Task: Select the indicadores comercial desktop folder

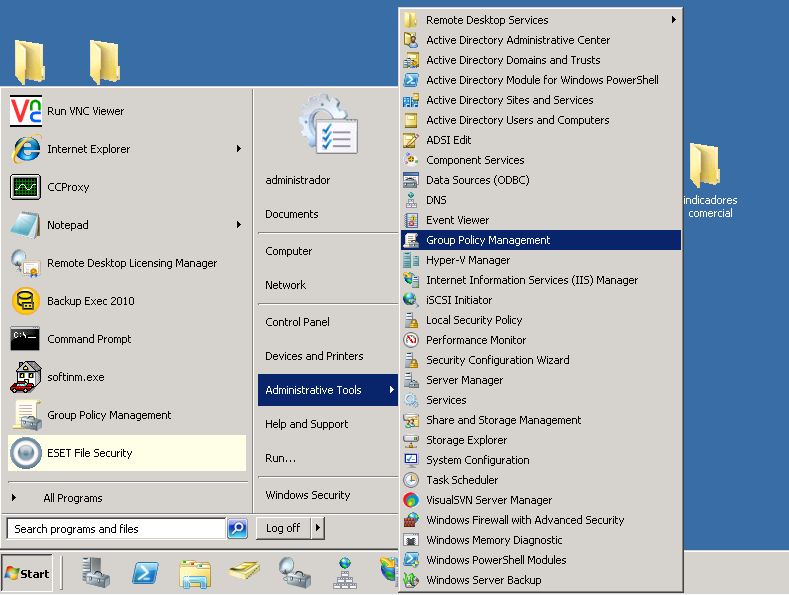Action: (710, 180)
